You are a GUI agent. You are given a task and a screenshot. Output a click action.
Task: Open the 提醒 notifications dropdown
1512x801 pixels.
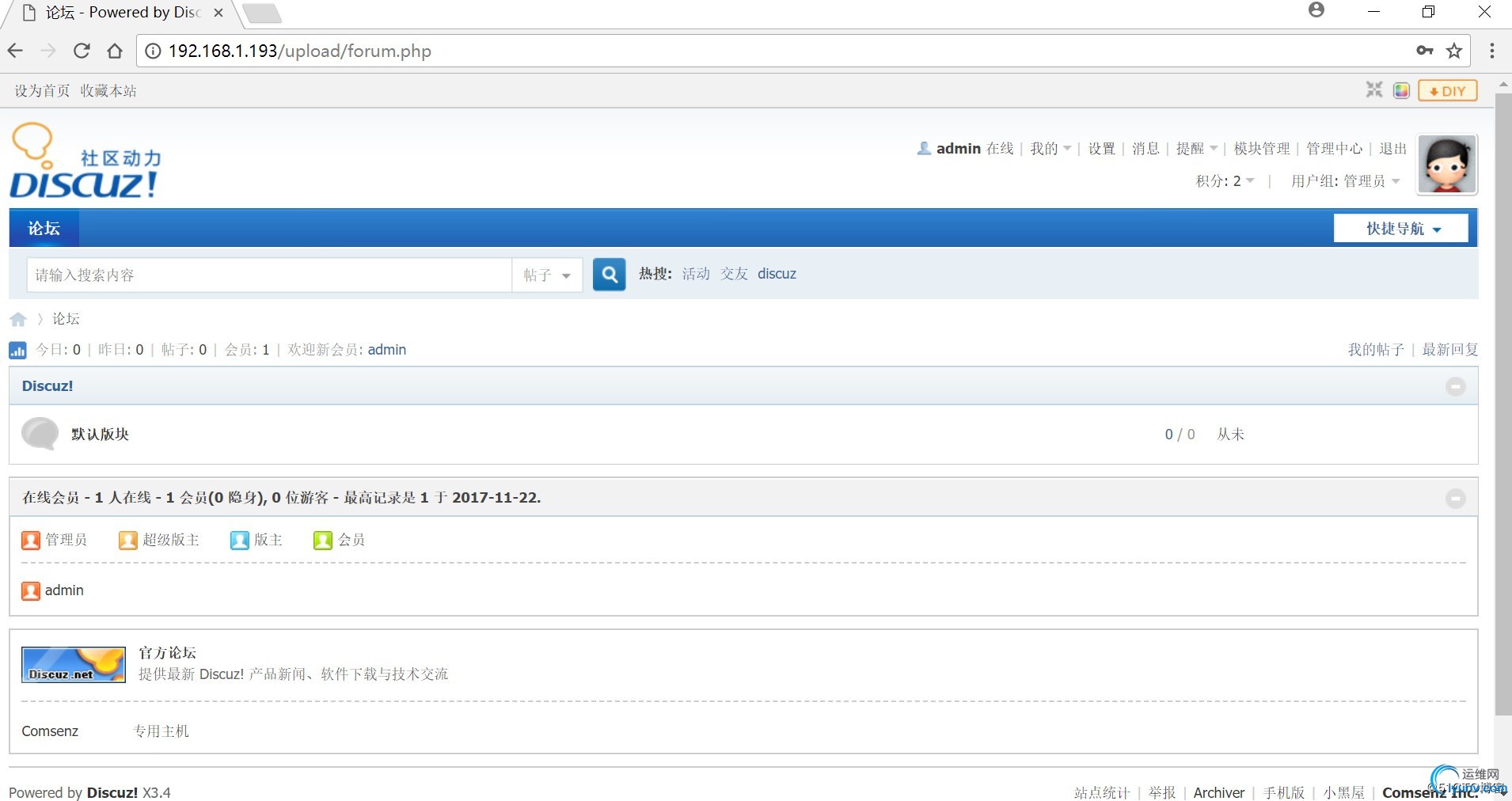[x=1197, y=148]
